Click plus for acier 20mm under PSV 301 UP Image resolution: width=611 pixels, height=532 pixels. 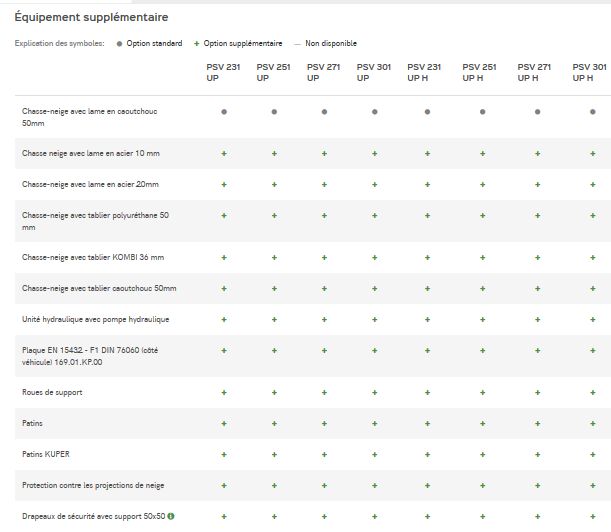(x=374, y=184)
